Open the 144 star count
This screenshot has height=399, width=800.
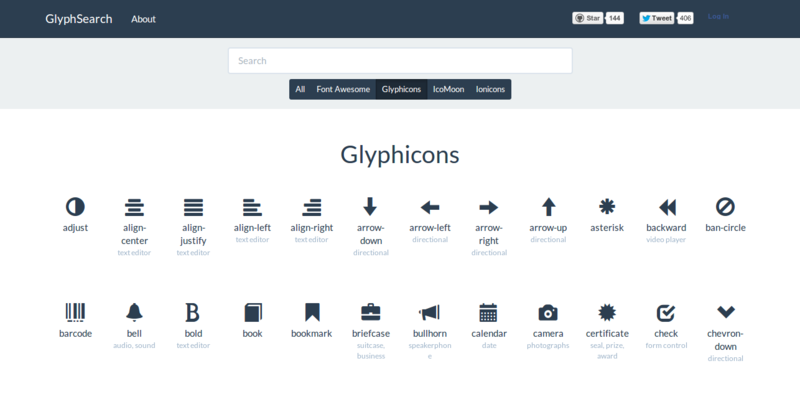[615, 18]
